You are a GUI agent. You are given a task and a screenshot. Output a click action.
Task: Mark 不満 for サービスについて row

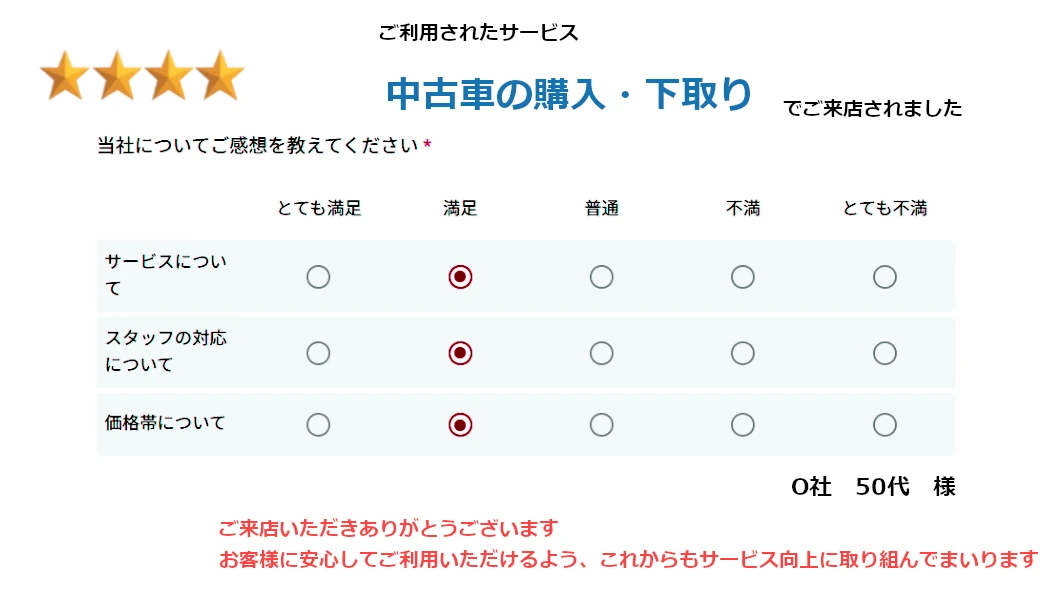click(742, 277)
